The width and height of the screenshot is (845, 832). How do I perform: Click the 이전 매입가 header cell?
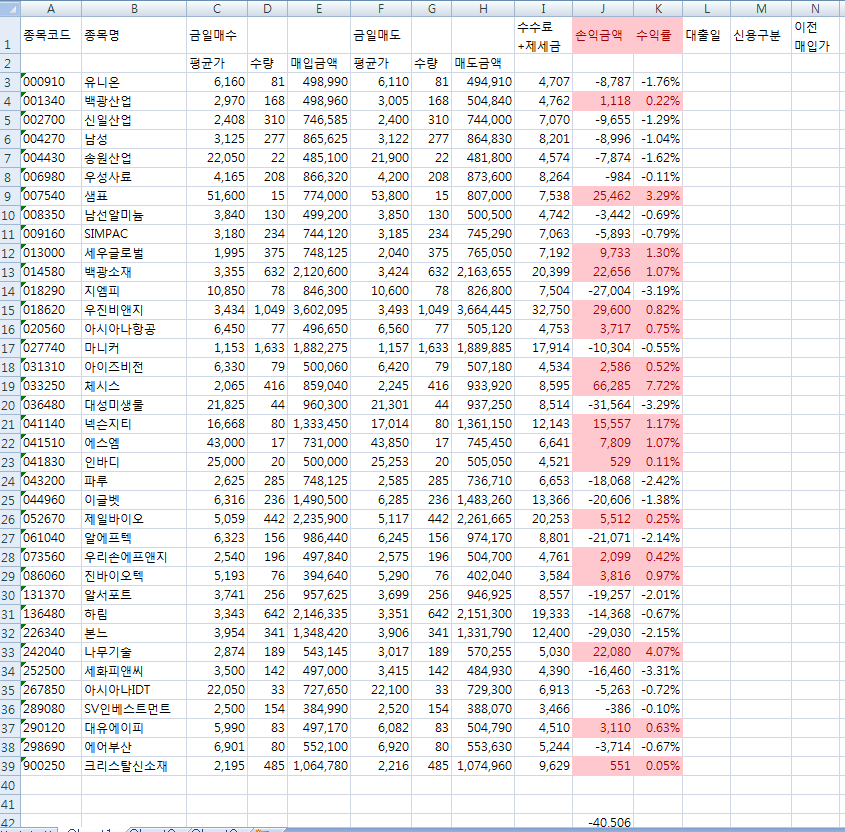(815, 35)
